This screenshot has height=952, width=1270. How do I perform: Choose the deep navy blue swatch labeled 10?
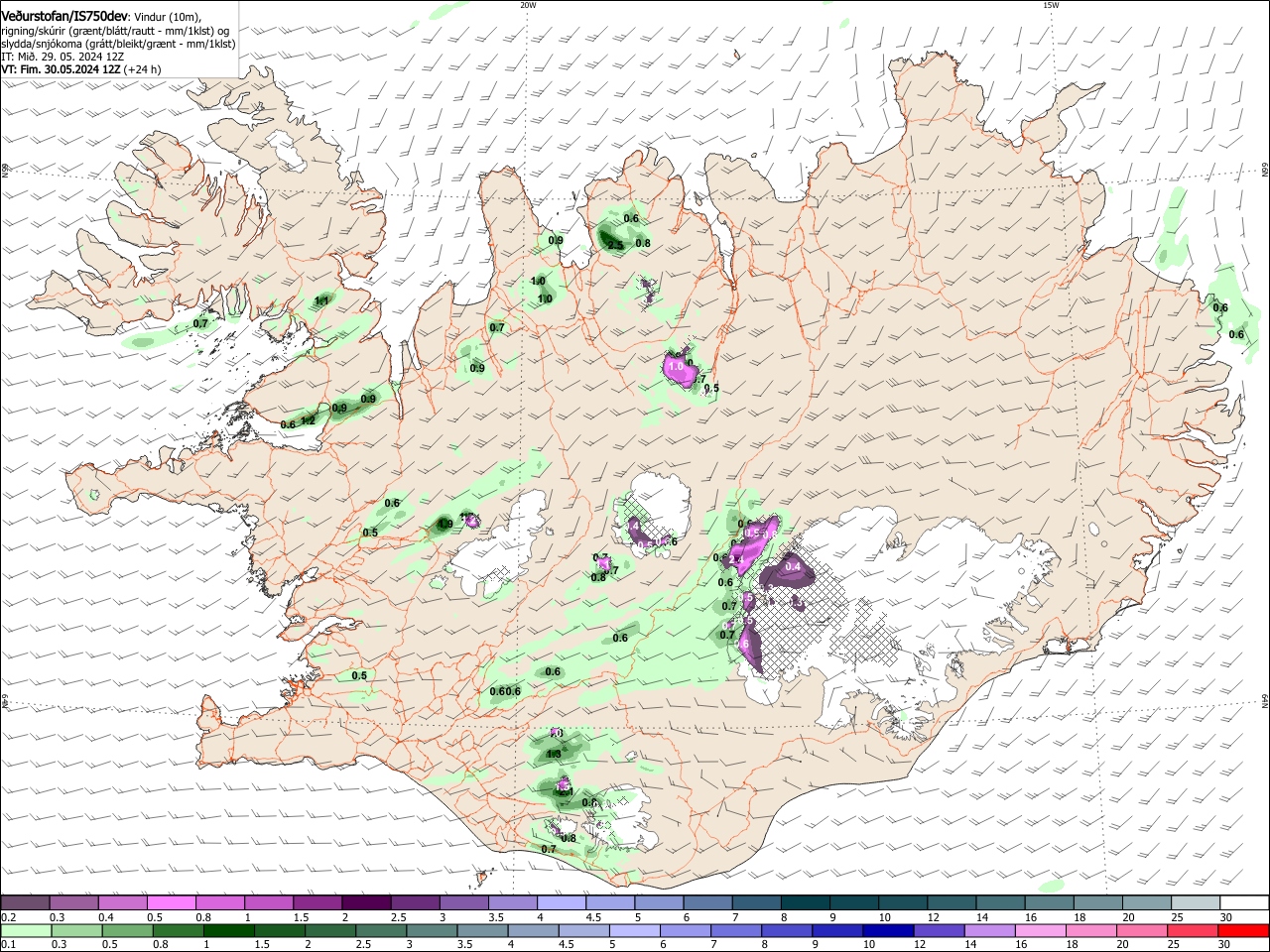pos(889,931)
